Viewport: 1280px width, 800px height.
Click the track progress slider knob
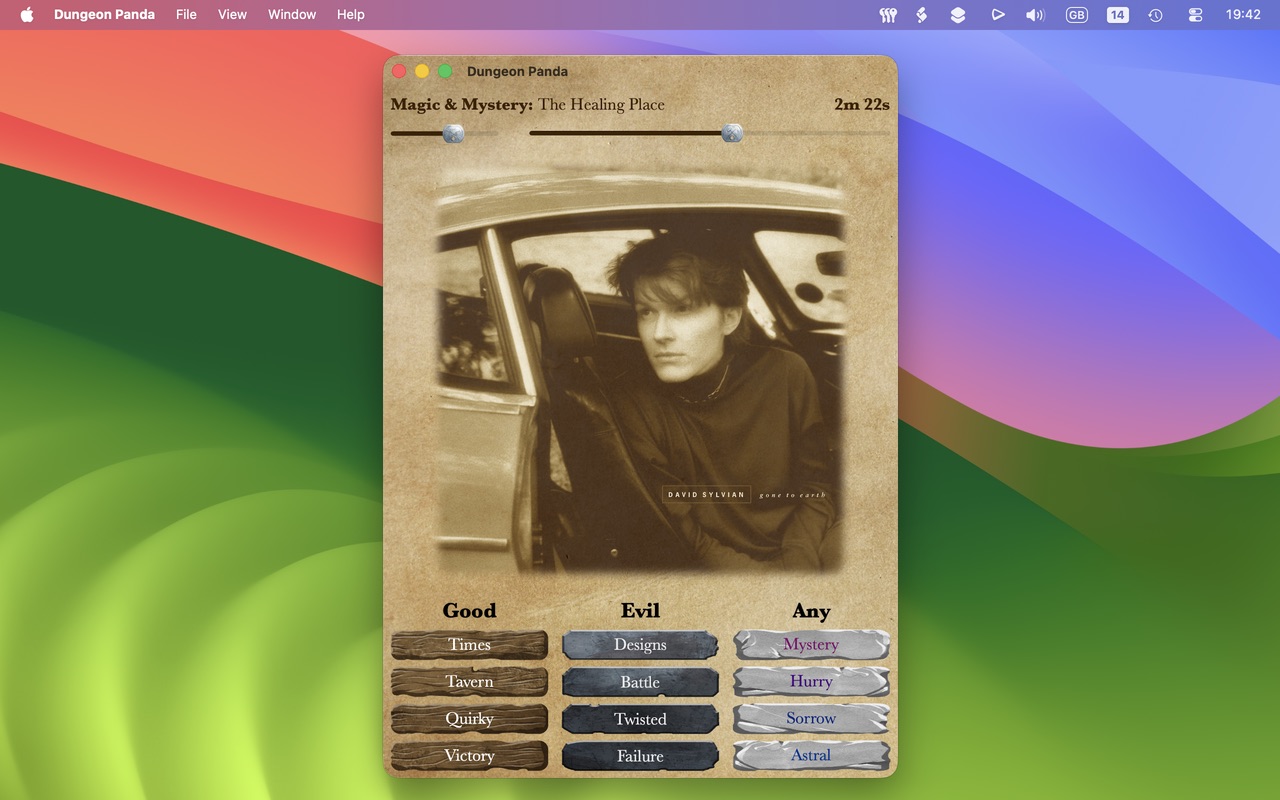(732, 133)
